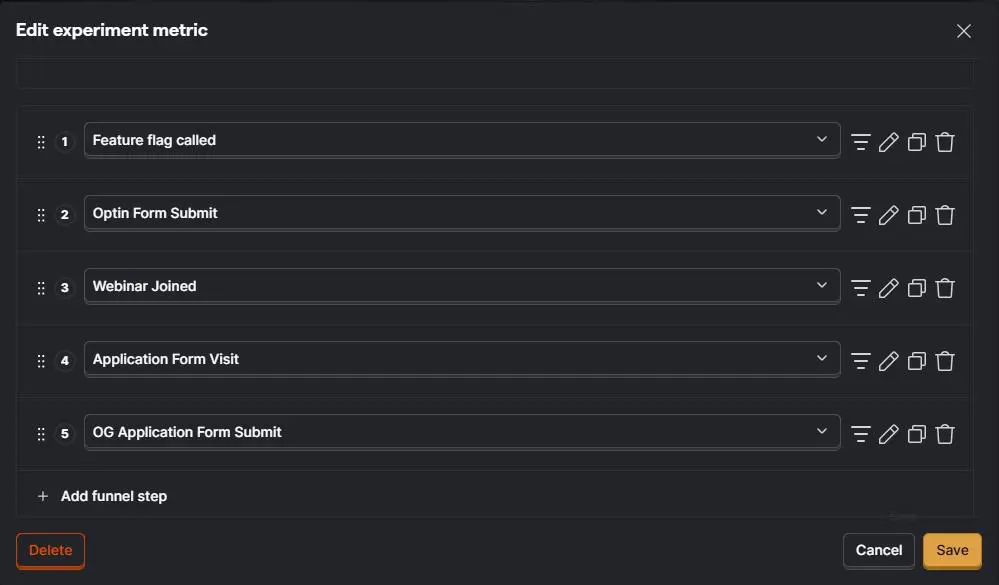Grab the drag handle of step 3
This screenshot has height=585, width=999.
[41, 288]
